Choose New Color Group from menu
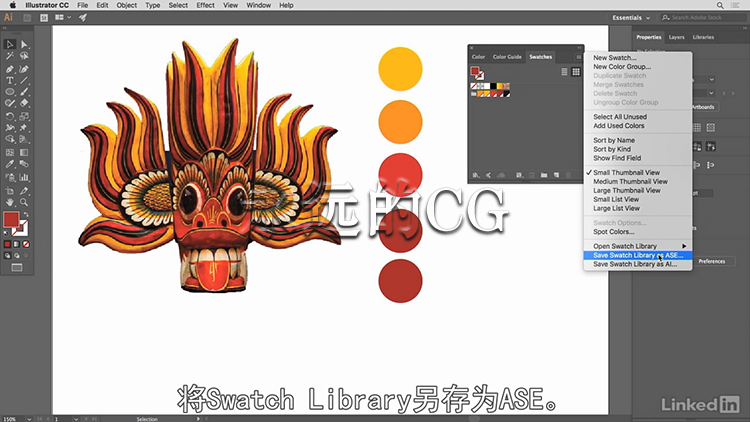The image size is (750, 422). pos(638,67)
